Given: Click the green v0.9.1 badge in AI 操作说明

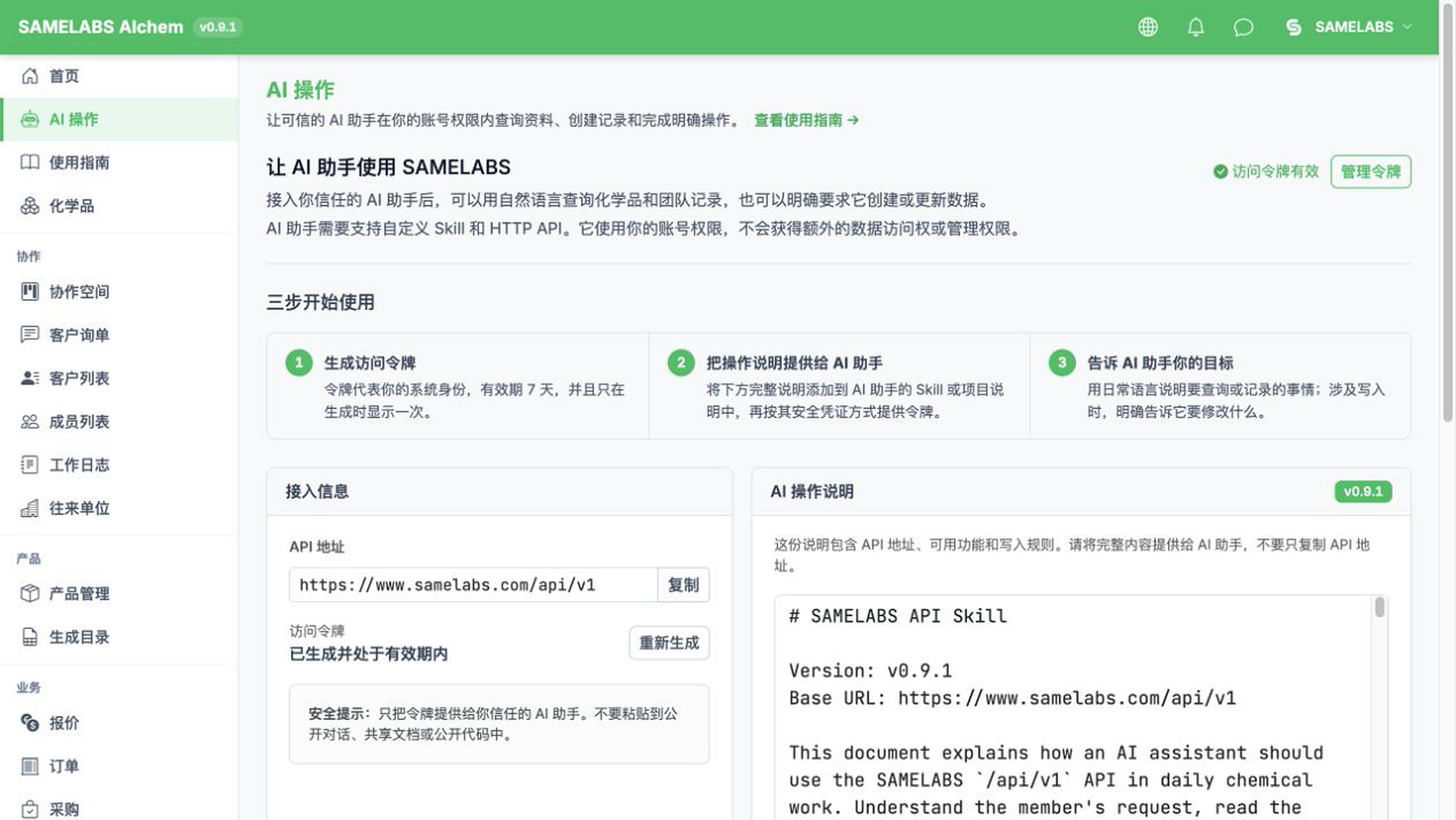Looking at the screenshot, I should tap(1363, 491).
